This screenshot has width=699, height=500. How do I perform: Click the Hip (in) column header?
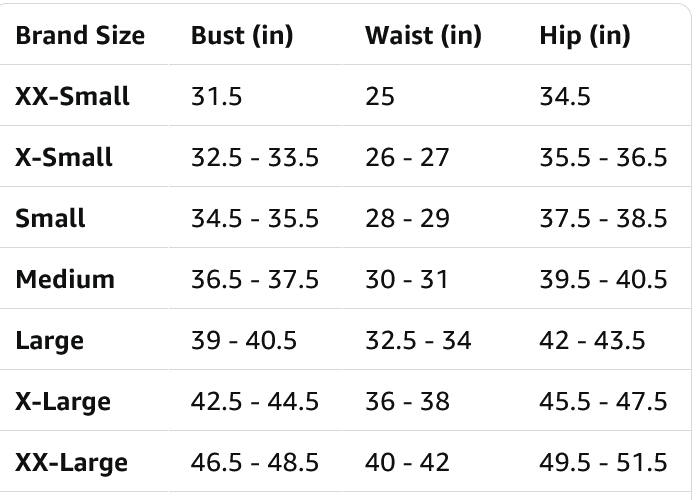(x=585, y=36)
